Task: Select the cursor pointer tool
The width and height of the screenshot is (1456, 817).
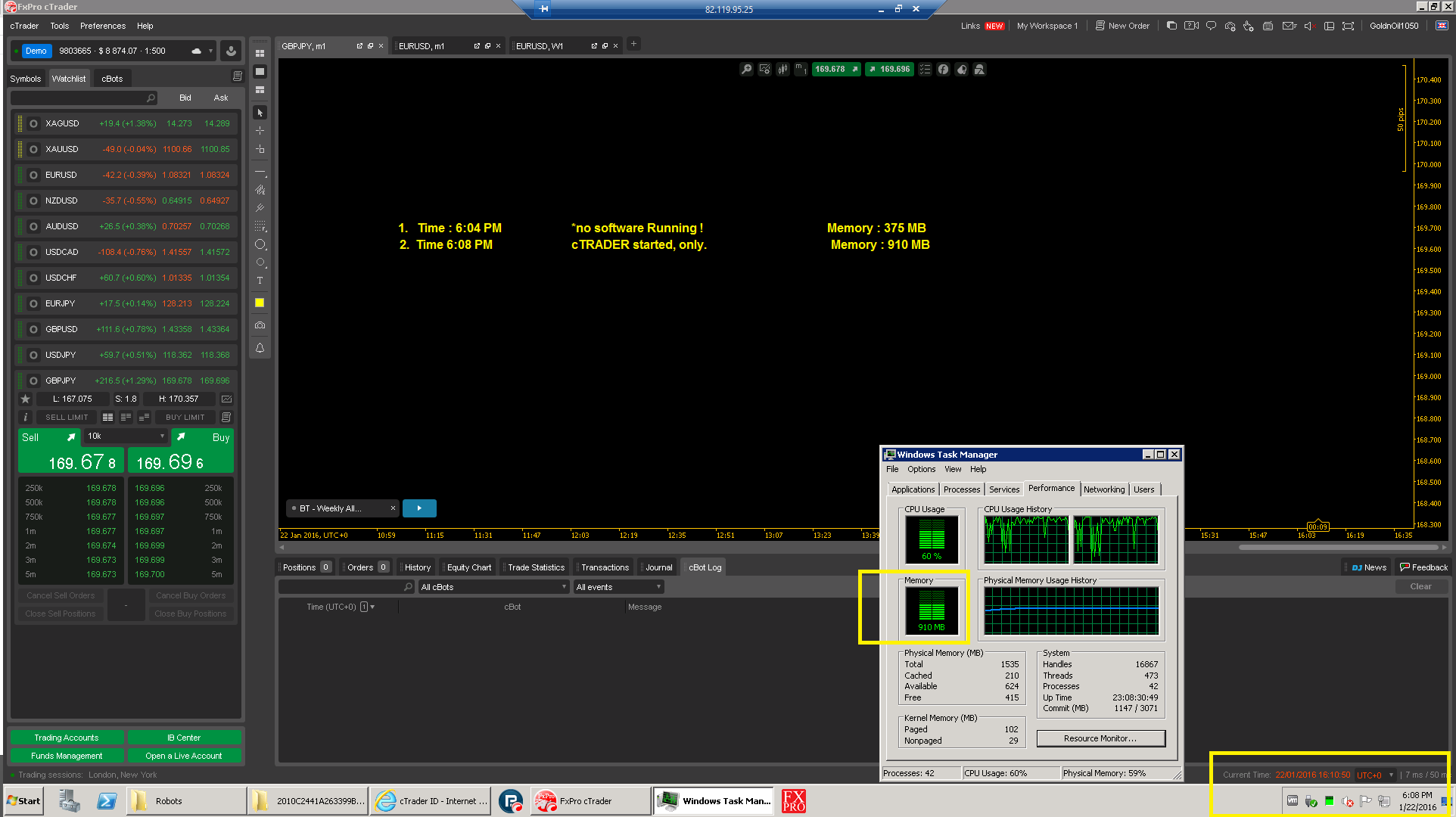Action: [260, 113]
